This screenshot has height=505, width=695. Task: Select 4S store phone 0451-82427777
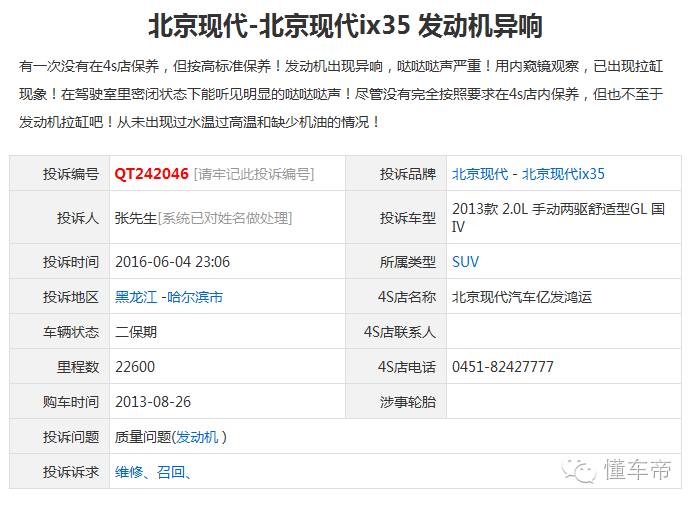[503, 367]
